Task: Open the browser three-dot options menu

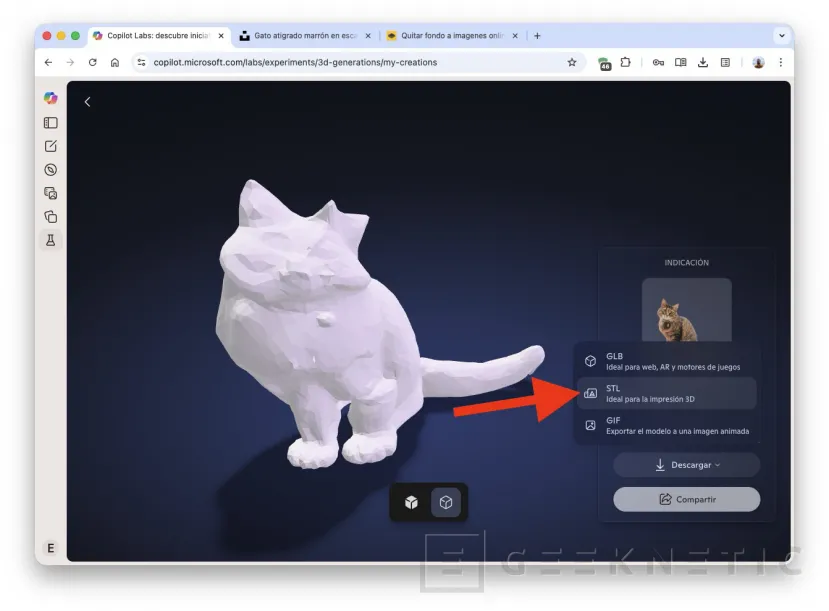Action: (x=781, y=62)
